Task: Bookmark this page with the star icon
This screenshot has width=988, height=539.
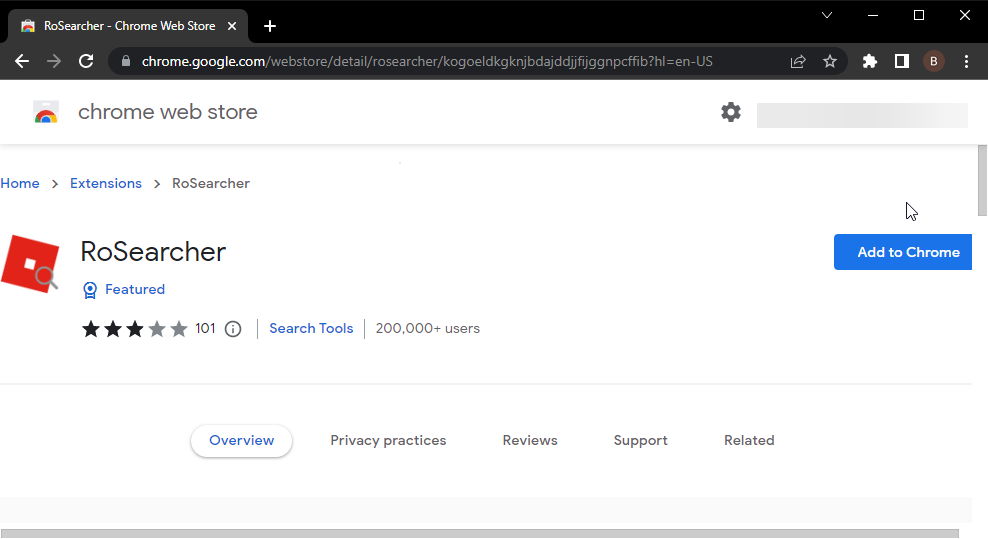Action: [830, 61]
